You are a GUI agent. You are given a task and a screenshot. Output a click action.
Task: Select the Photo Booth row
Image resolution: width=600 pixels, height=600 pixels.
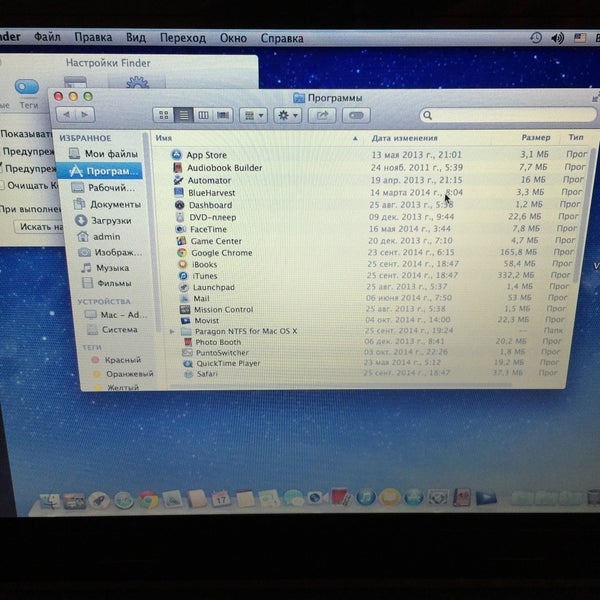point(365,341)
